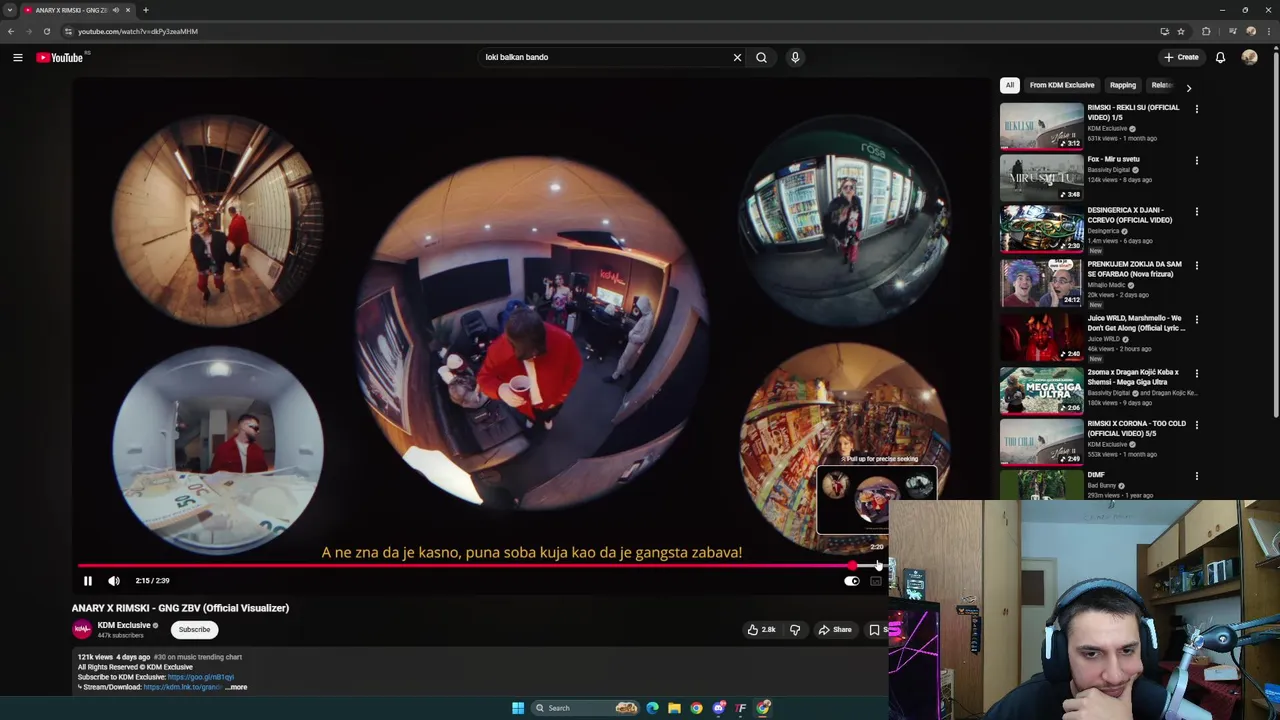Toggle the autoplay switch in player
Image resolution: width=1280 pixels, height=720 pixels.
[851, 581]
